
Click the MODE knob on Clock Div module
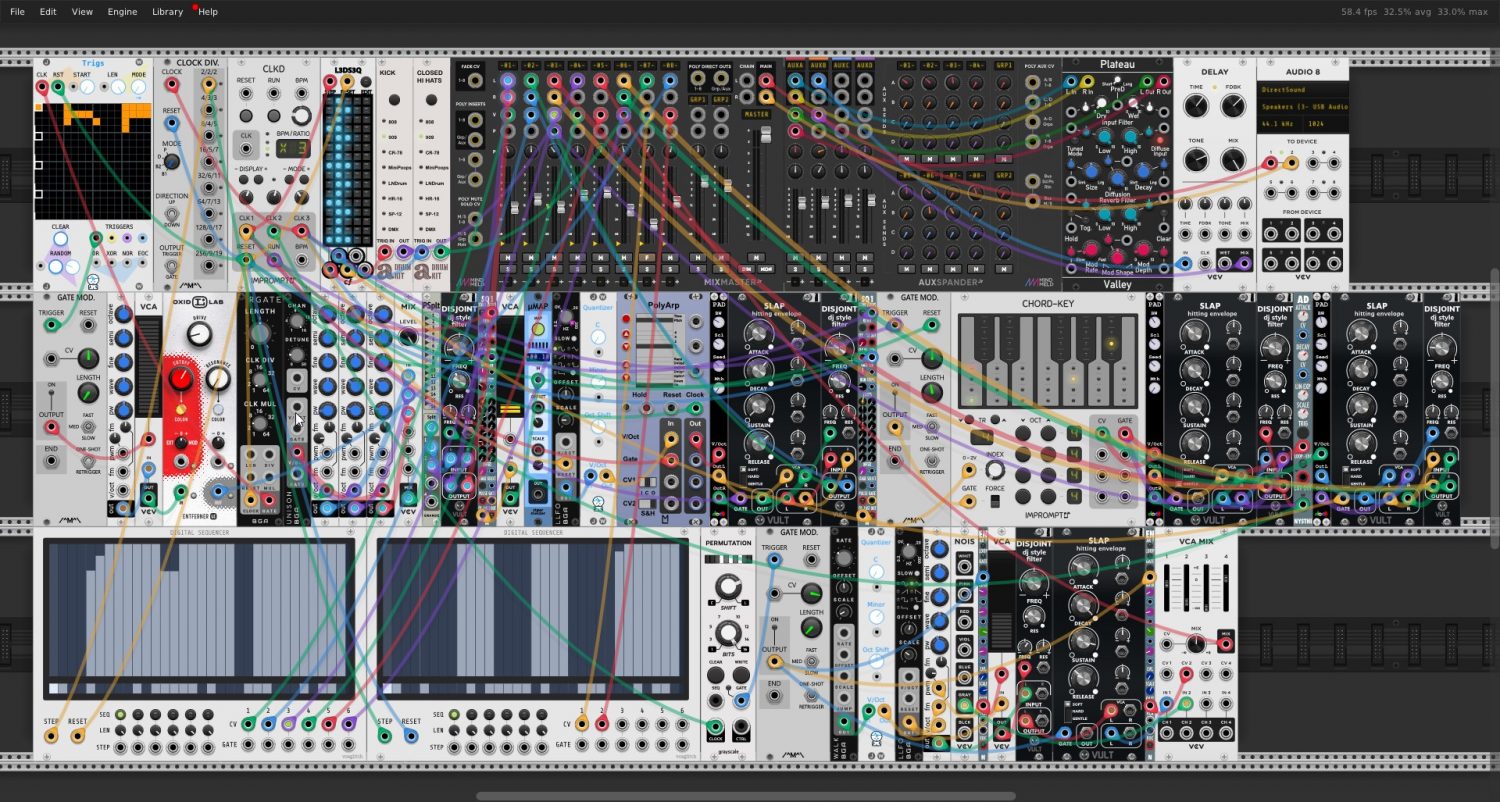click(x=171, y=162)
